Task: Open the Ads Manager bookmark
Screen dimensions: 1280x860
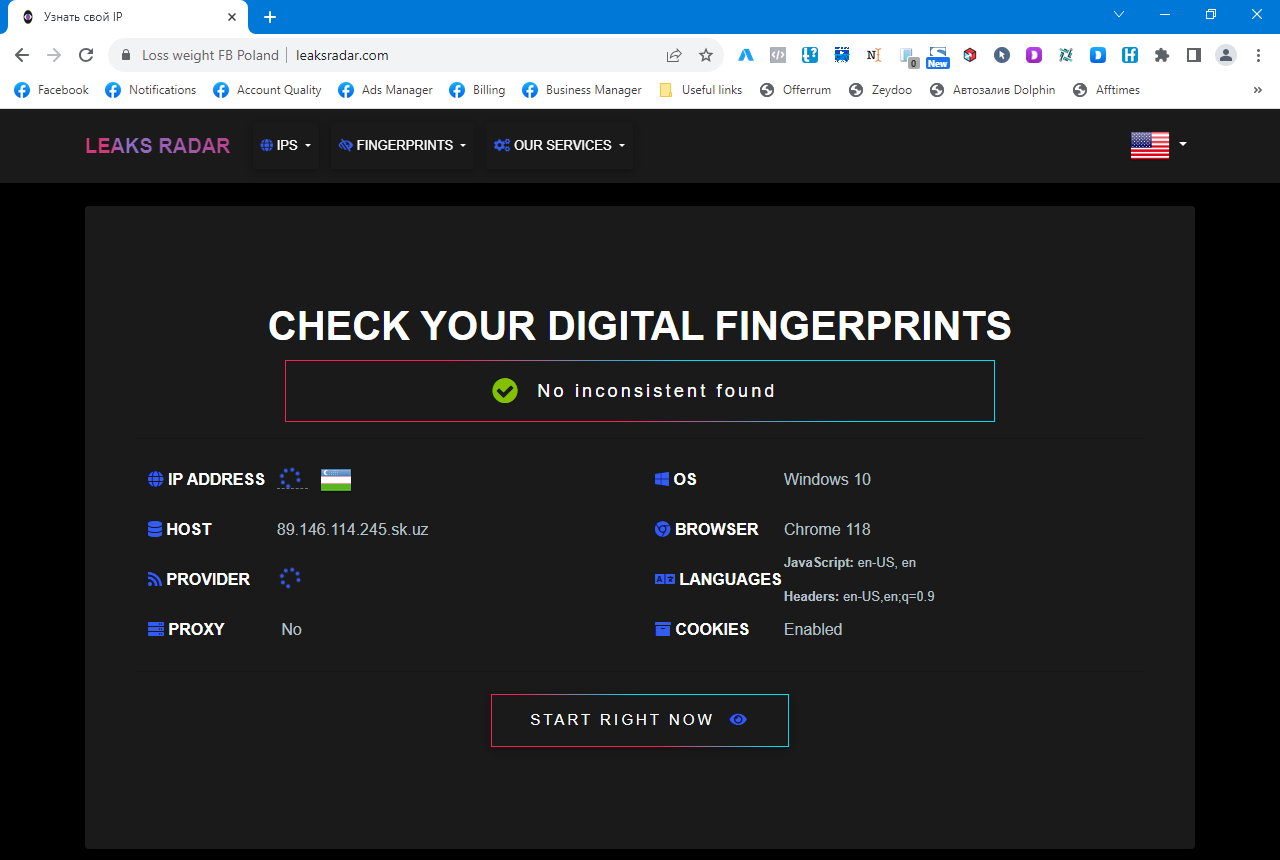Action: click(x=386, y=90)
